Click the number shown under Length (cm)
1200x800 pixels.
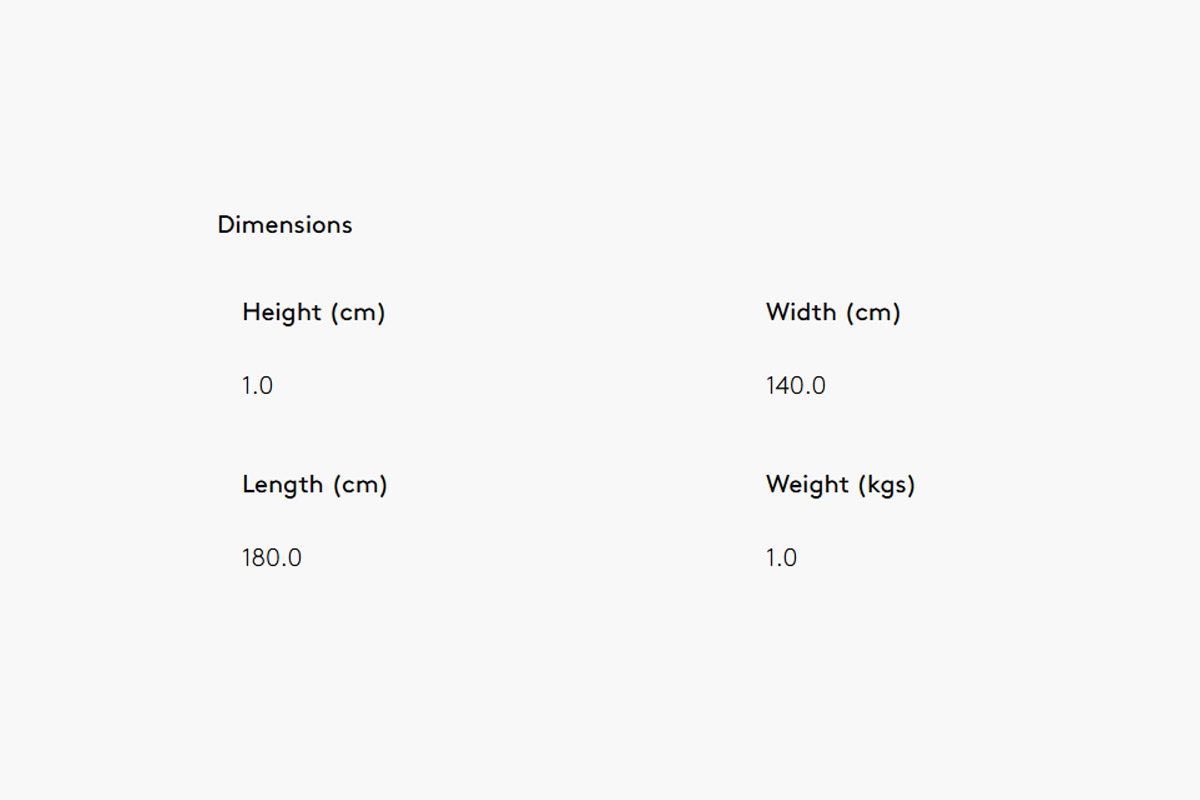tap(272, 558)
